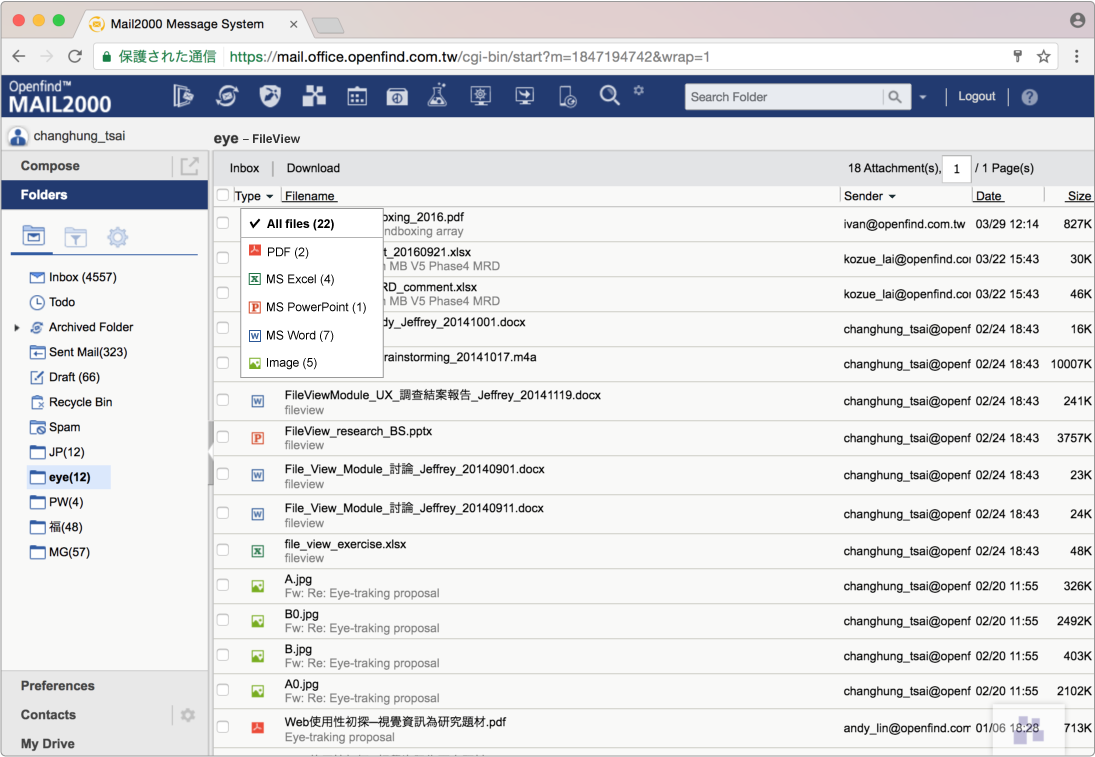The image size is (1095, 757).
Task: Click the blocks module icon in toolbar
Action: coord(314,96)
